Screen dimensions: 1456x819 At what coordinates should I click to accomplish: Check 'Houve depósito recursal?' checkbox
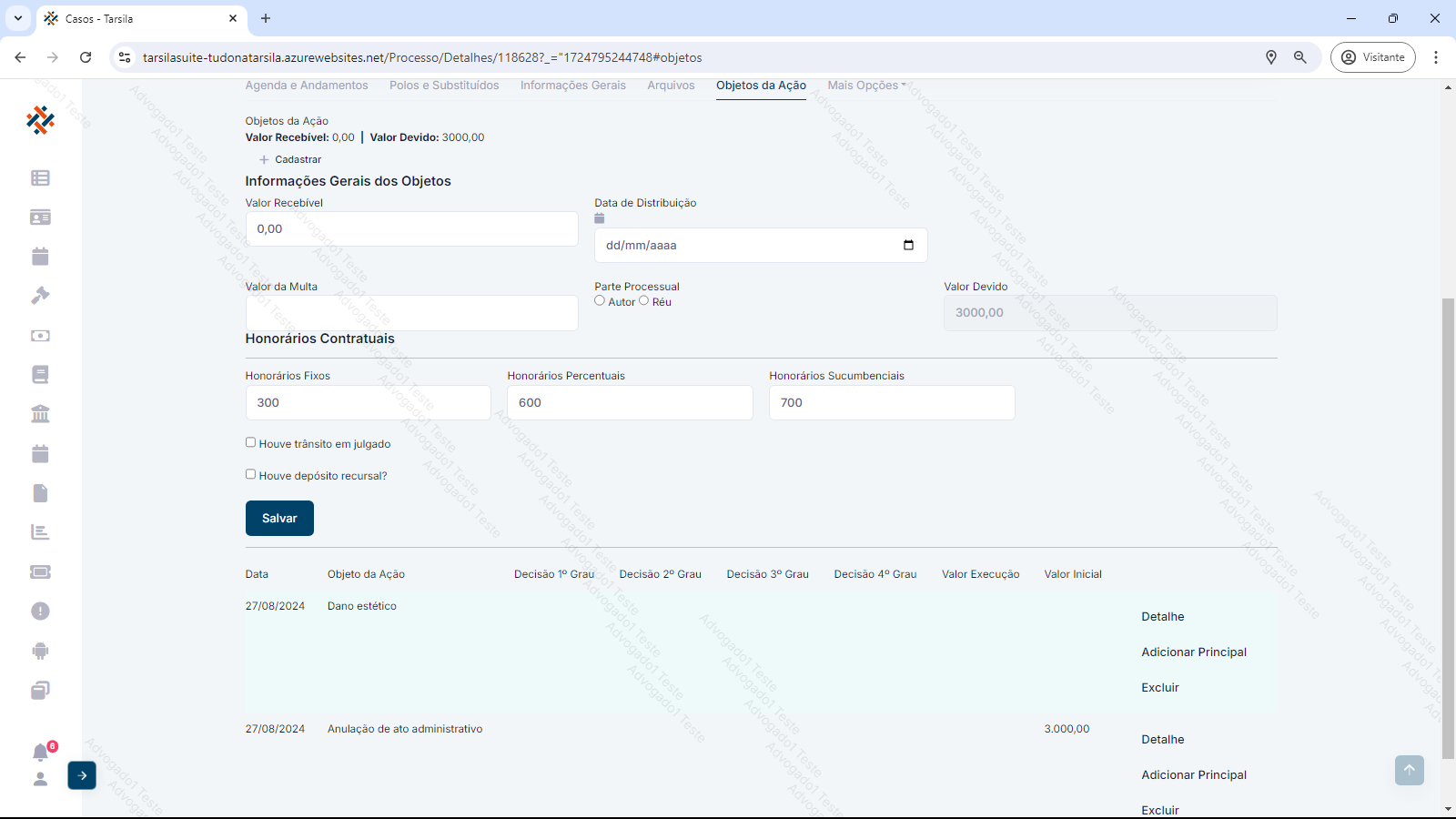(x=250, y=474)
